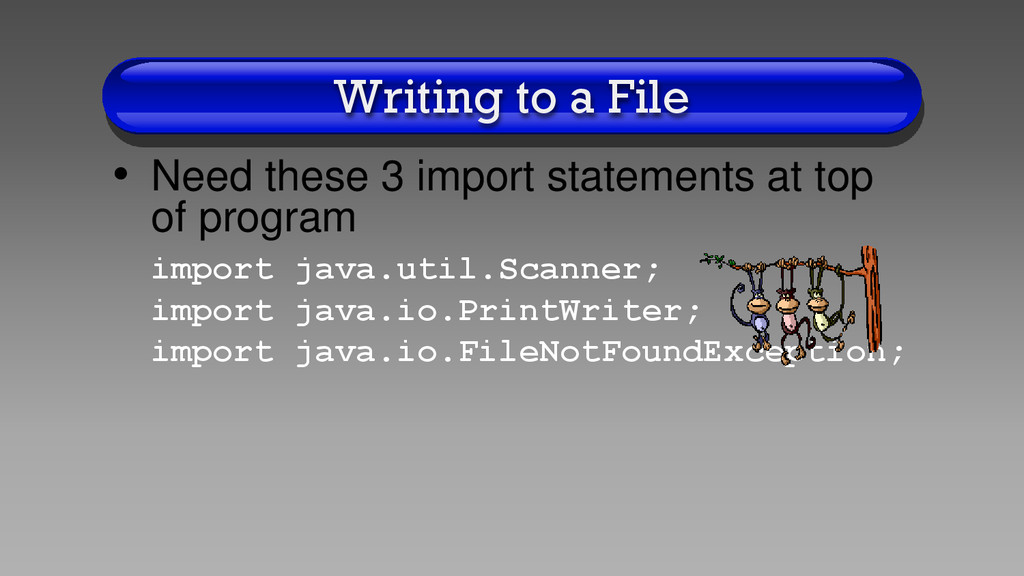1024x576 pixels.
Task: Click the round bullet point marker
Action: (x=121, y=174)
